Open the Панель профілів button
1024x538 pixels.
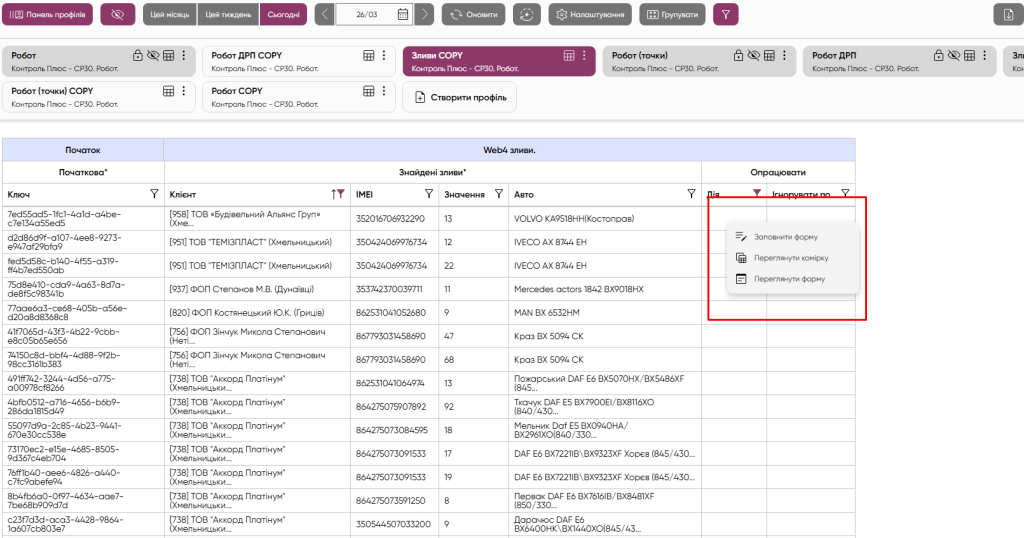point(47,14)
